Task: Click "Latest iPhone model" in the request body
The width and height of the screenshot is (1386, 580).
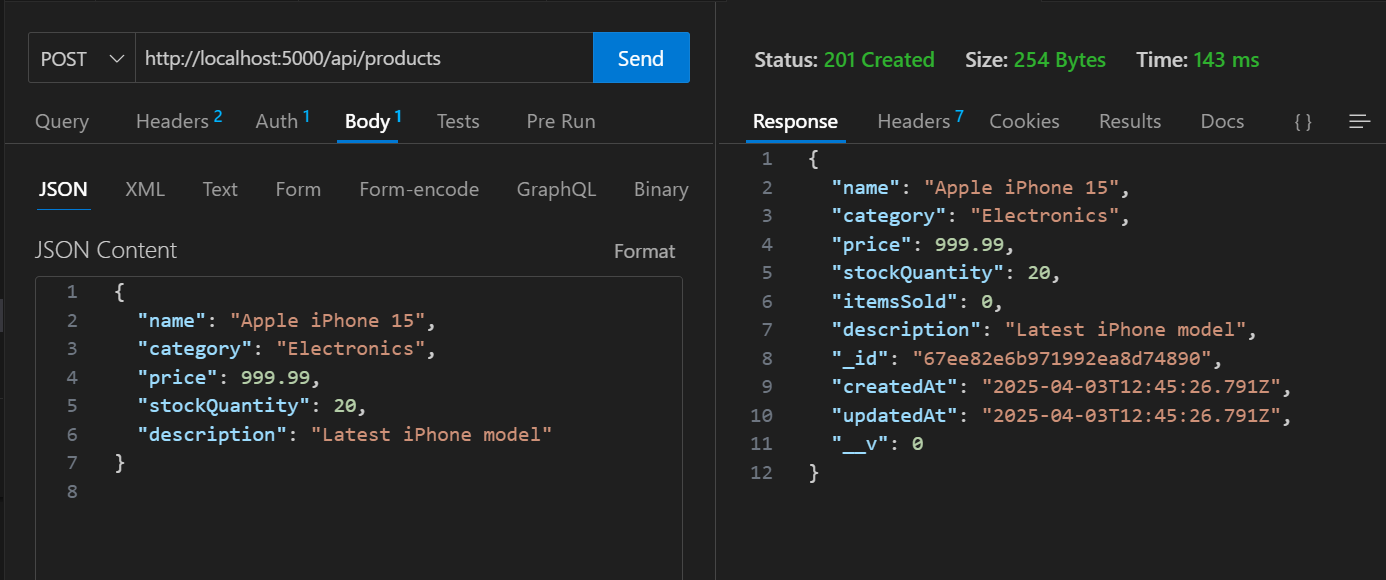Action: pyautogui.click(x=432, y=434)
